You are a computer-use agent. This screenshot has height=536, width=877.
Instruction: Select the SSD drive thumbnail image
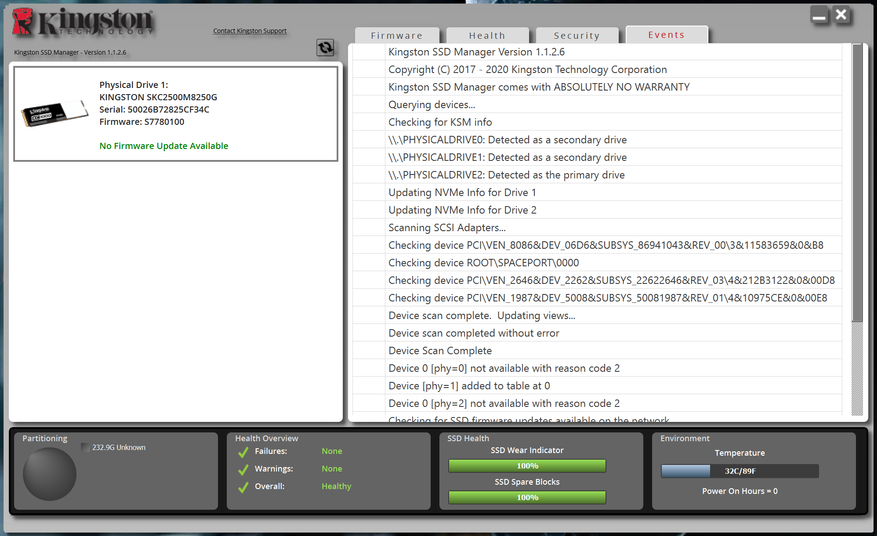54,113
